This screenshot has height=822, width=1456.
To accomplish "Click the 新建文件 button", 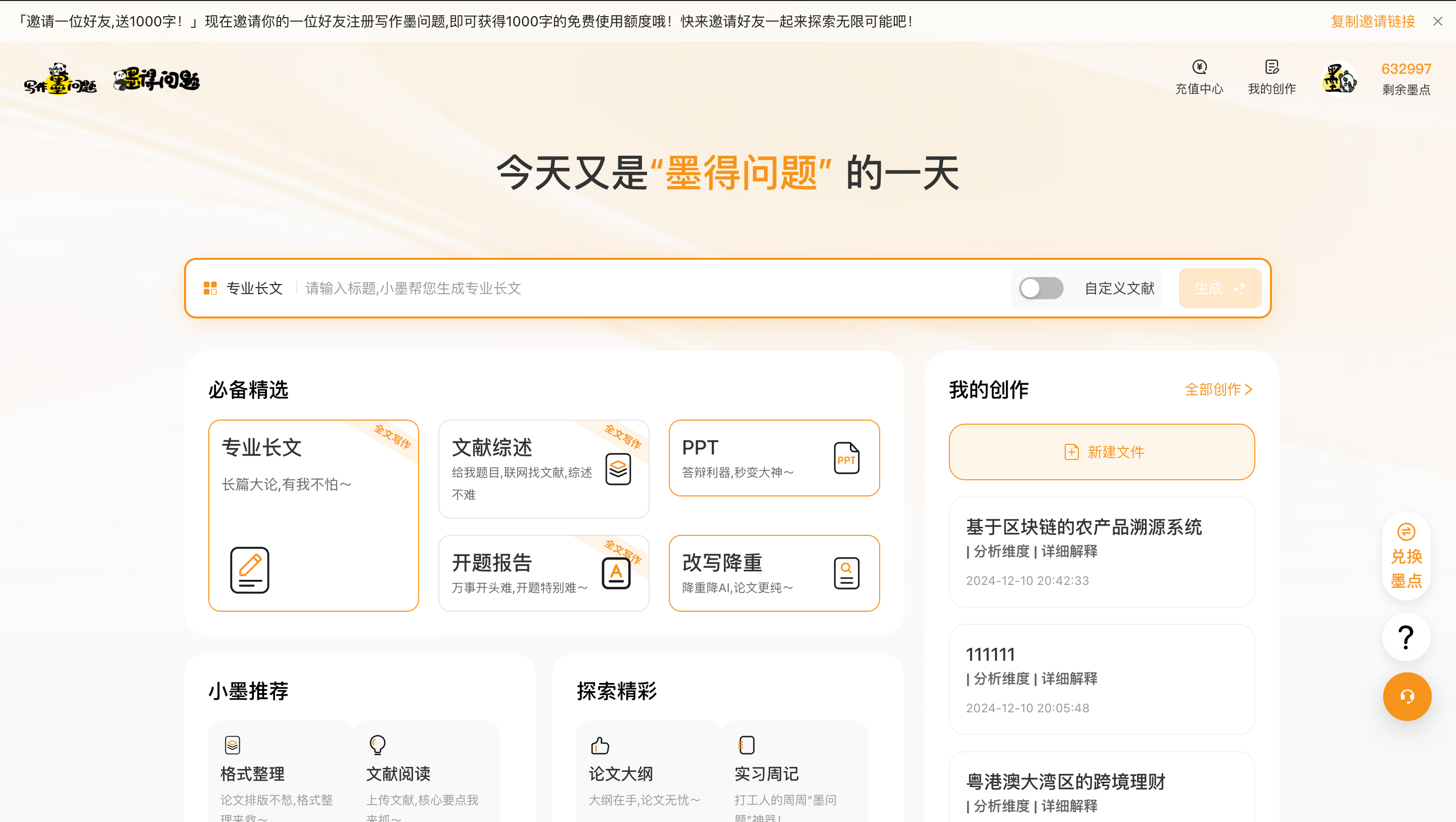I will [1101, 452].
